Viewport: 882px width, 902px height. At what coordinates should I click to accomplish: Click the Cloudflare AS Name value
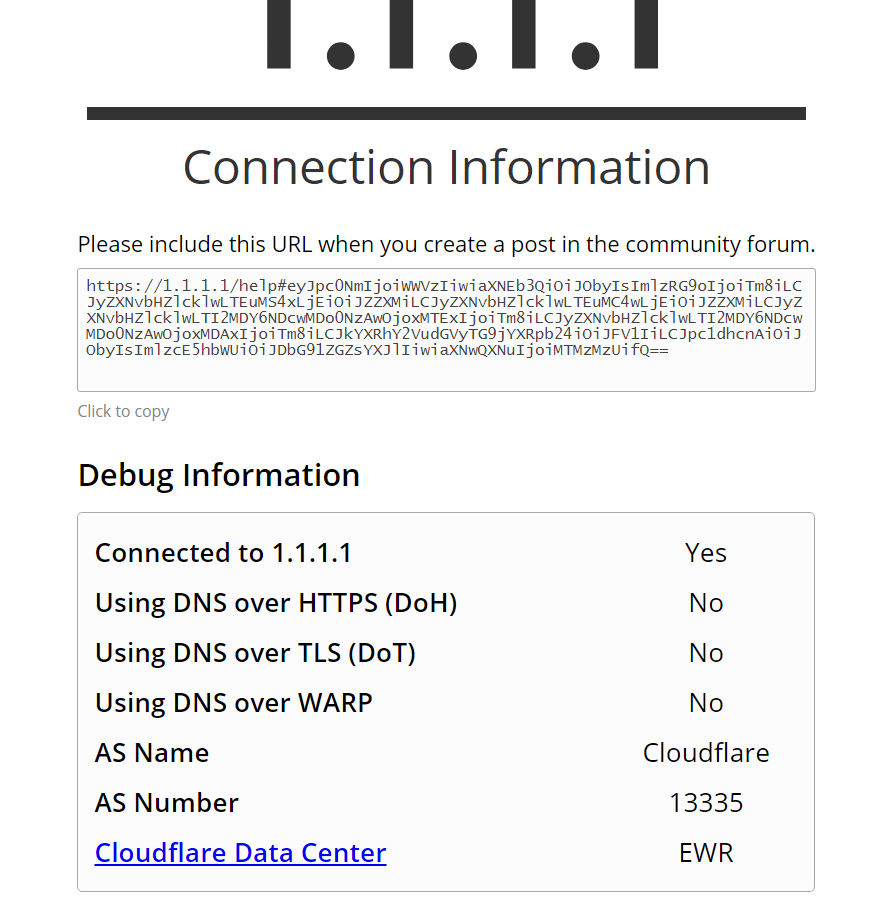706,753
